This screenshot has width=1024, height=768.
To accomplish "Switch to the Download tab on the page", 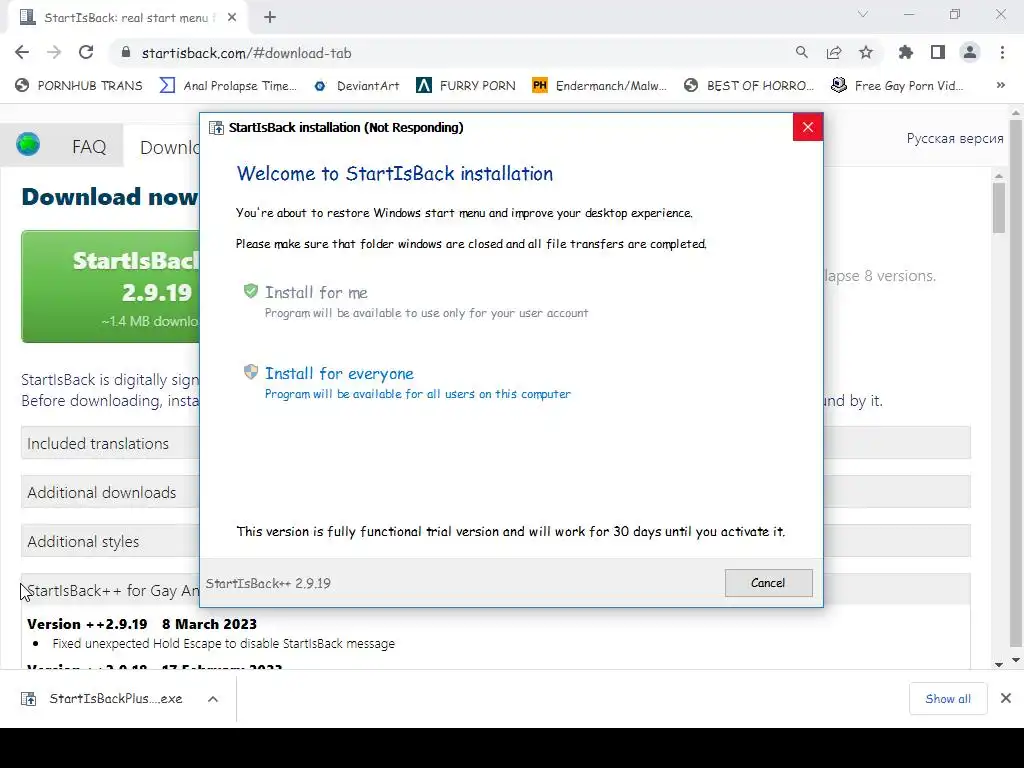I will pyautogui.click(x=170, y=147).
